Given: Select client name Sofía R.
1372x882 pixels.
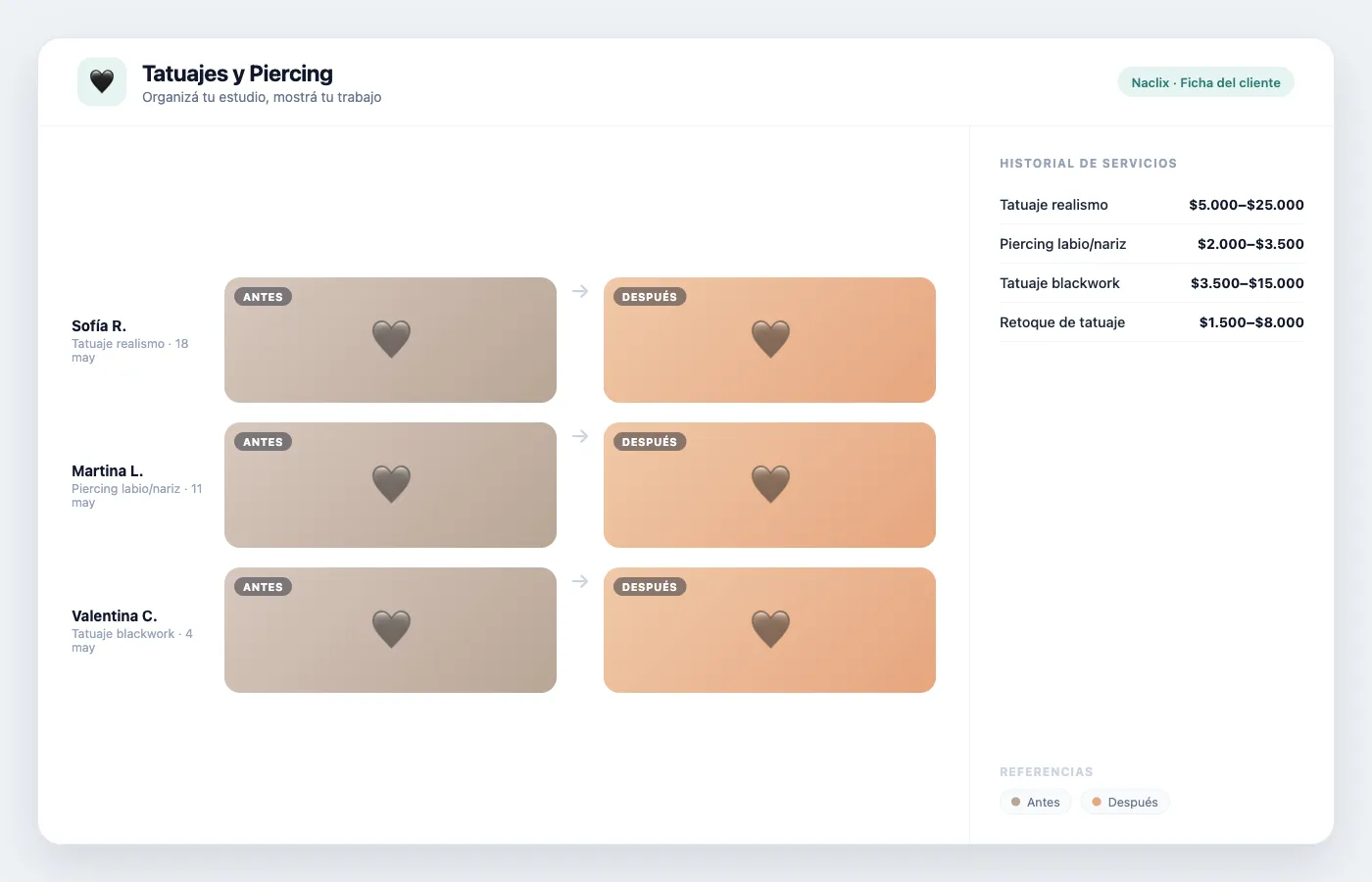Looking at the screenshot, I should pyautogui.click(x=99, y=325).
